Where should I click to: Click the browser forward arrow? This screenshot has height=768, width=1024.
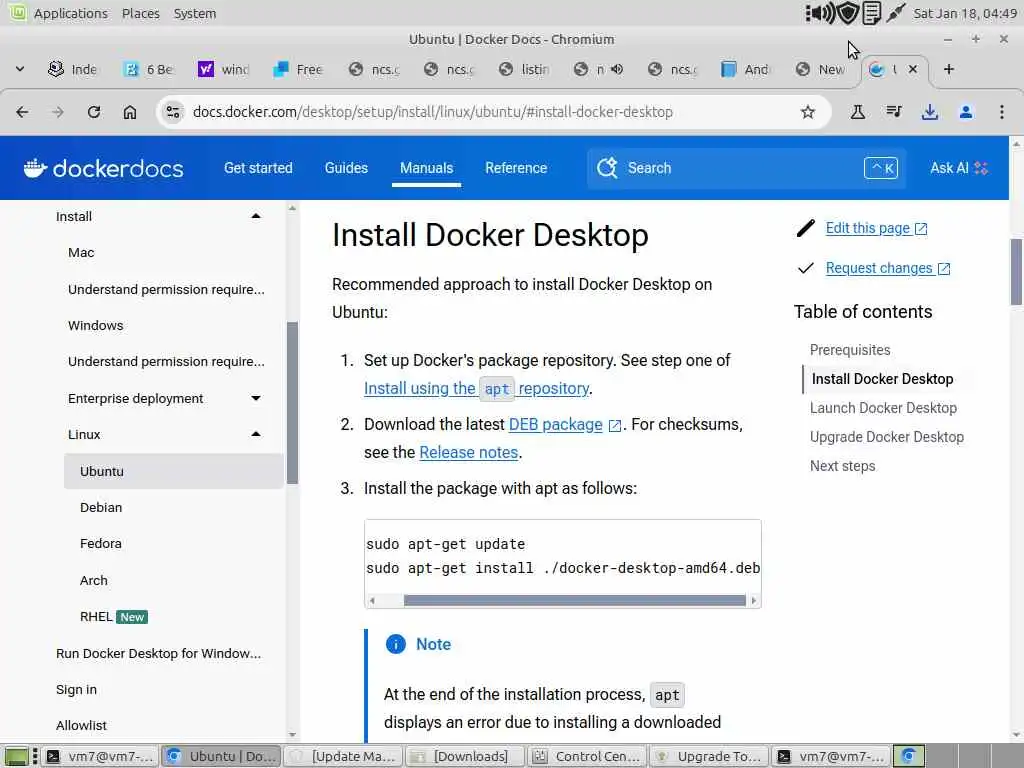tap(58, 112)
